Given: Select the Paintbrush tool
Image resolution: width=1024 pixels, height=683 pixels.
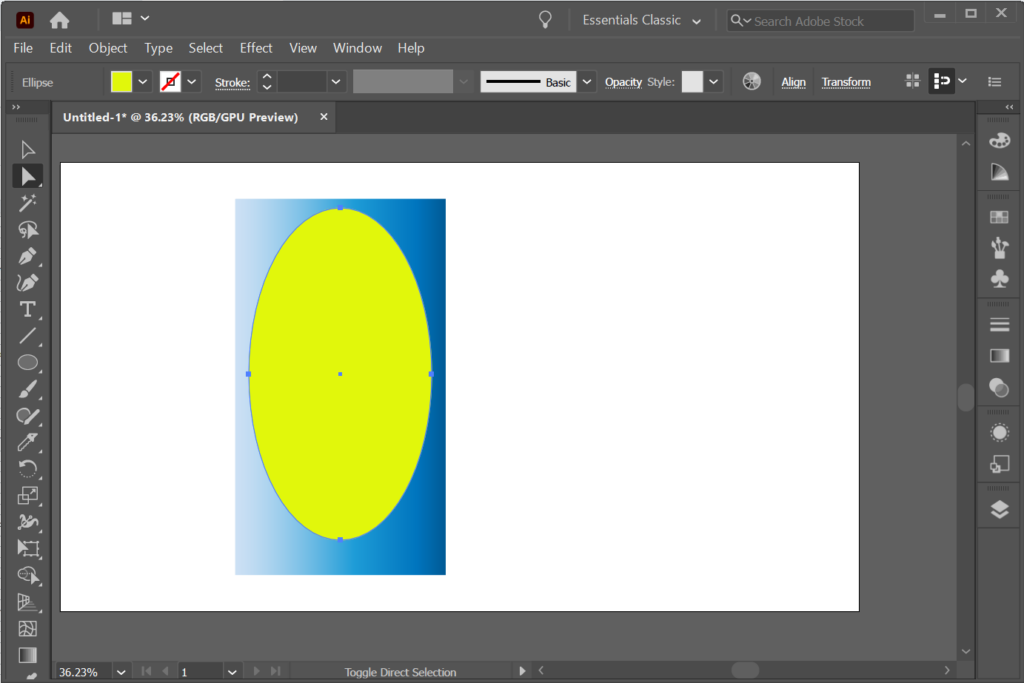Looking at the screenshot, I should tap(28, 390).
